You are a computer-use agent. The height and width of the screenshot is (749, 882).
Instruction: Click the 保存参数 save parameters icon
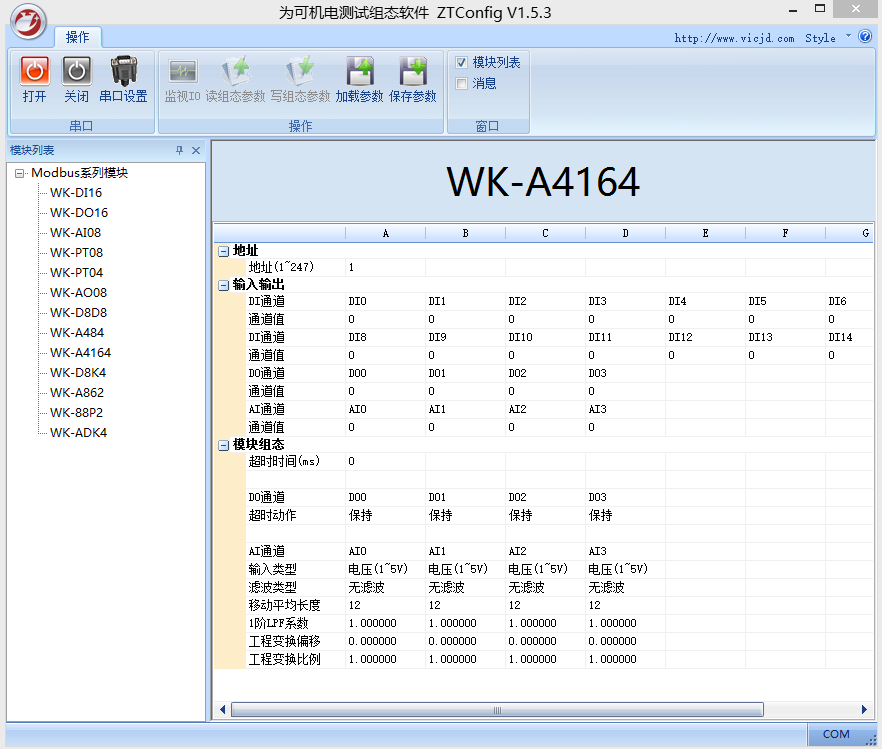click(x=413, y=72)
